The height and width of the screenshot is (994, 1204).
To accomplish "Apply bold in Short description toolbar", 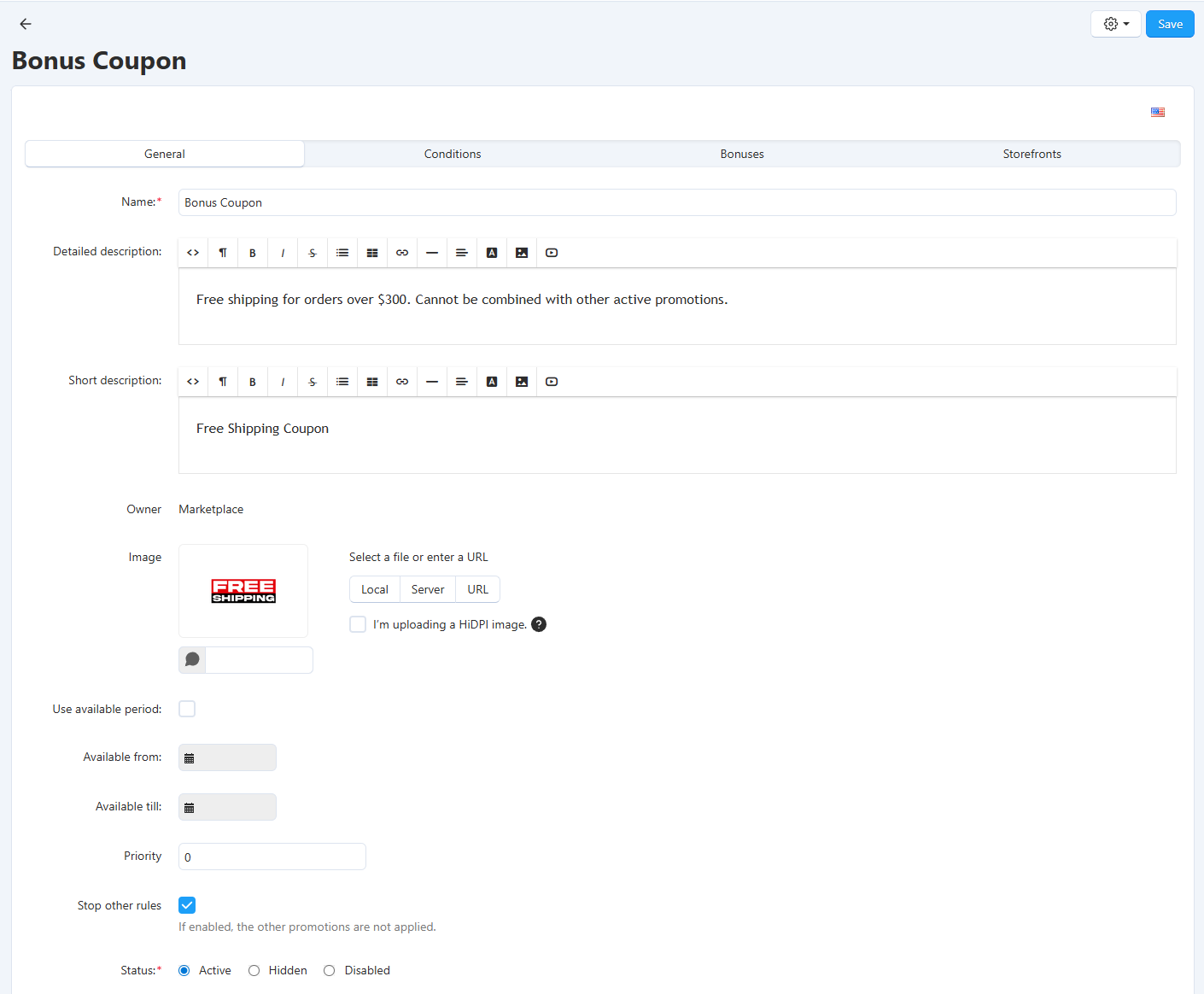I will [253, 382].
